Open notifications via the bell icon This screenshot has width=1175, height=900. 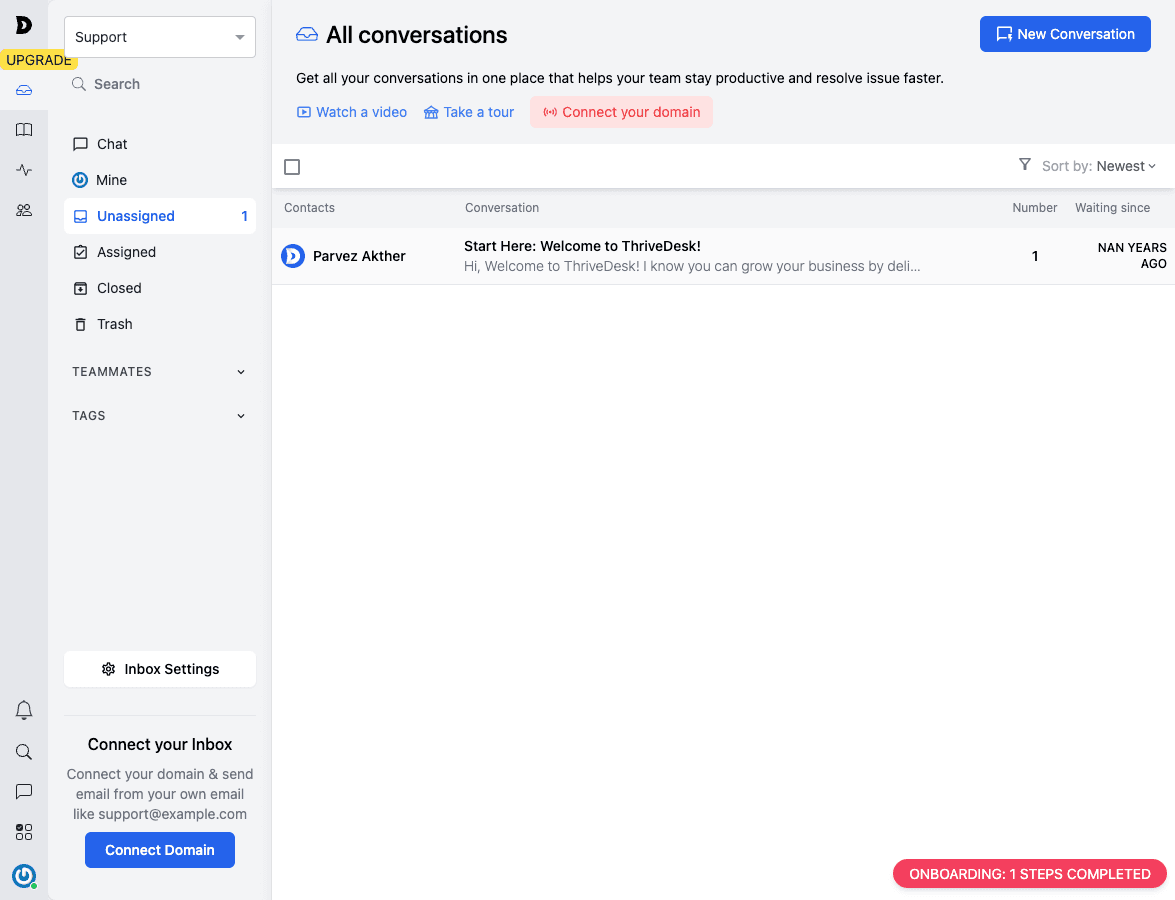click(24, 710)
